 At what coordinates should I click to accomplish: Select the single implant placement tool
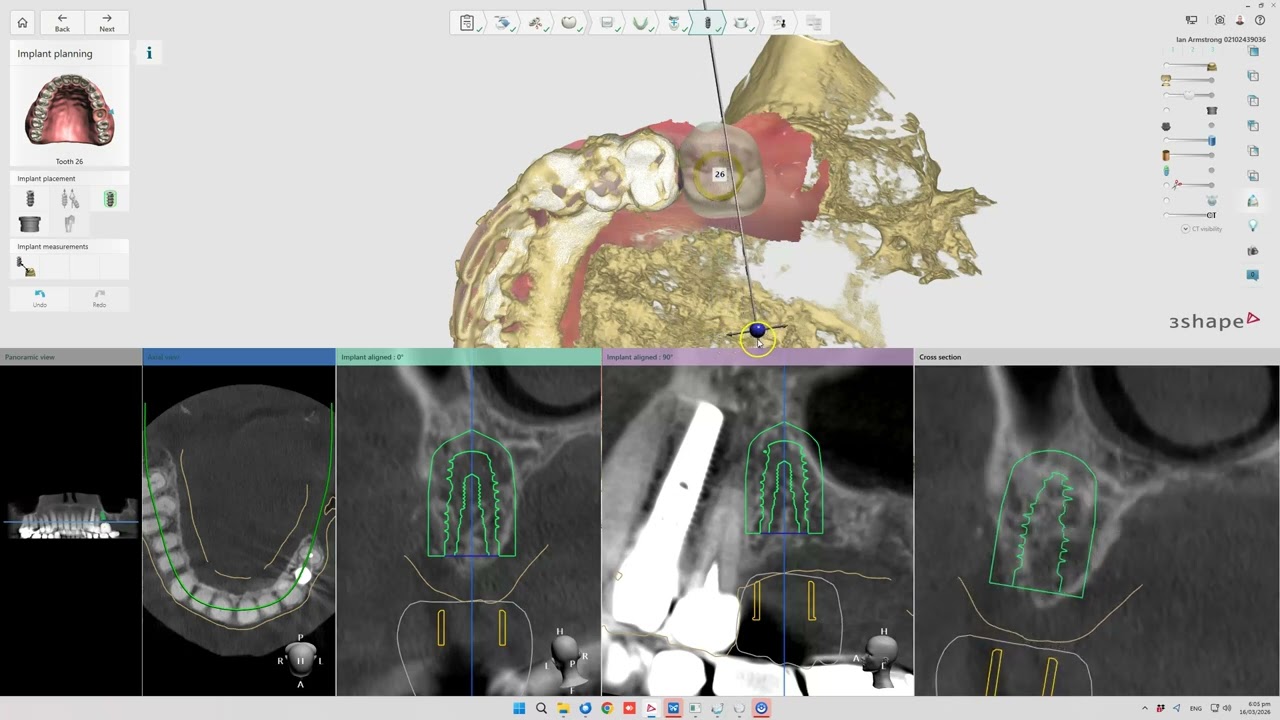(x=30, y=199)
